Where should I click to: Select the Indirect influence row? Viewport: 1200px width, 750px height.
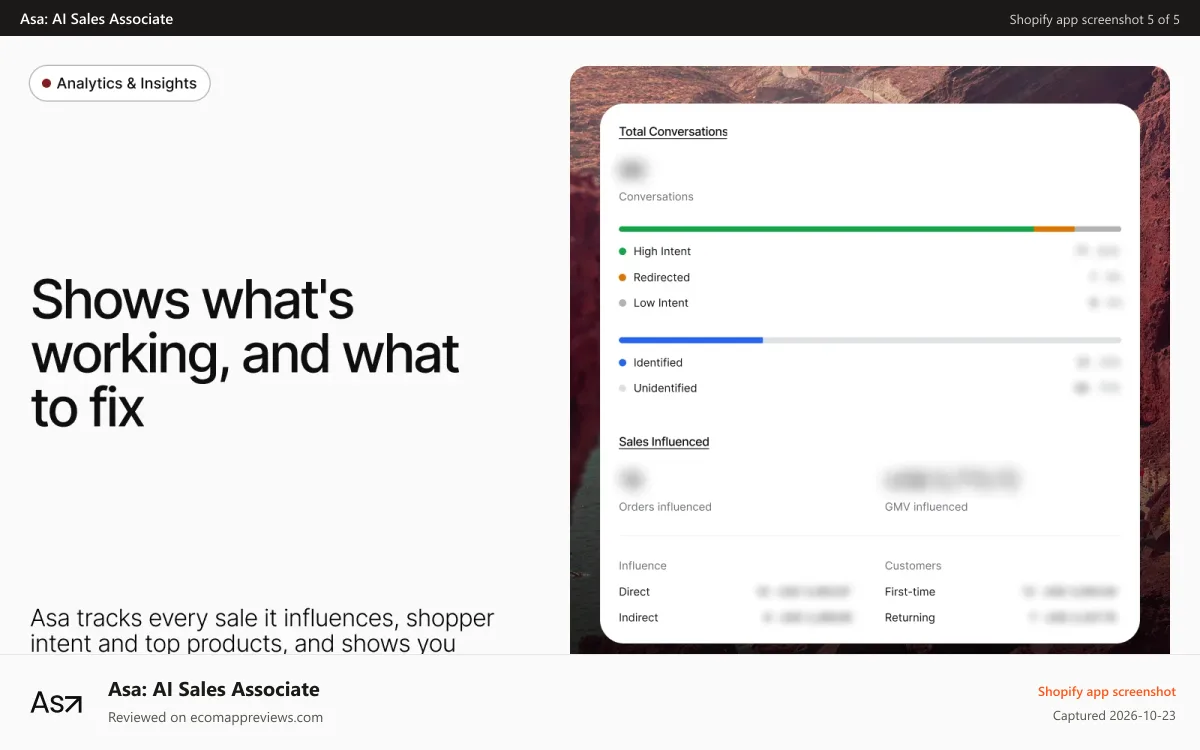click(736, 618)
